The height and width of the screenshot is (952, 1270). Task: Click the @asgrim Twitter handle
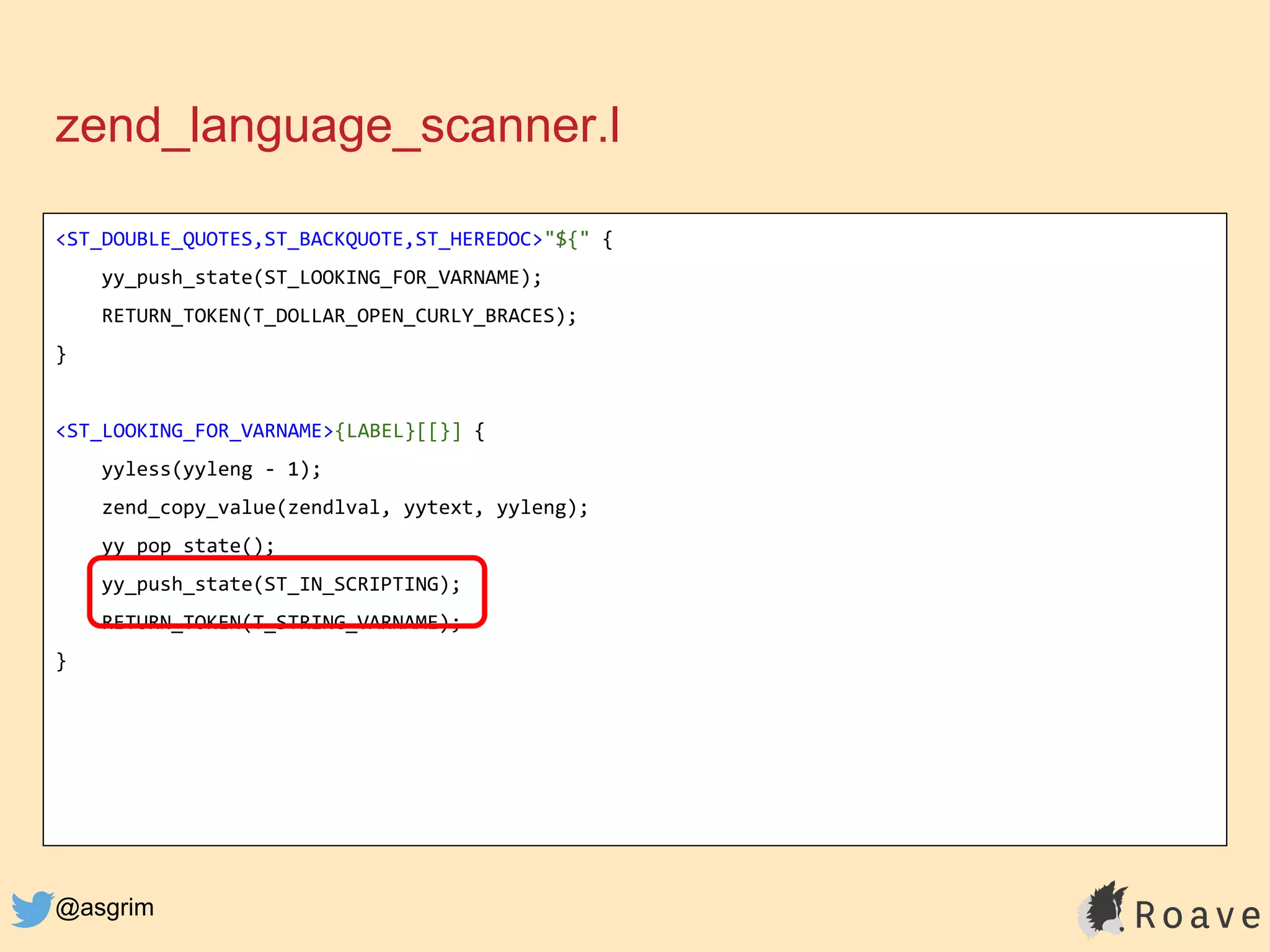click(104, 907)
